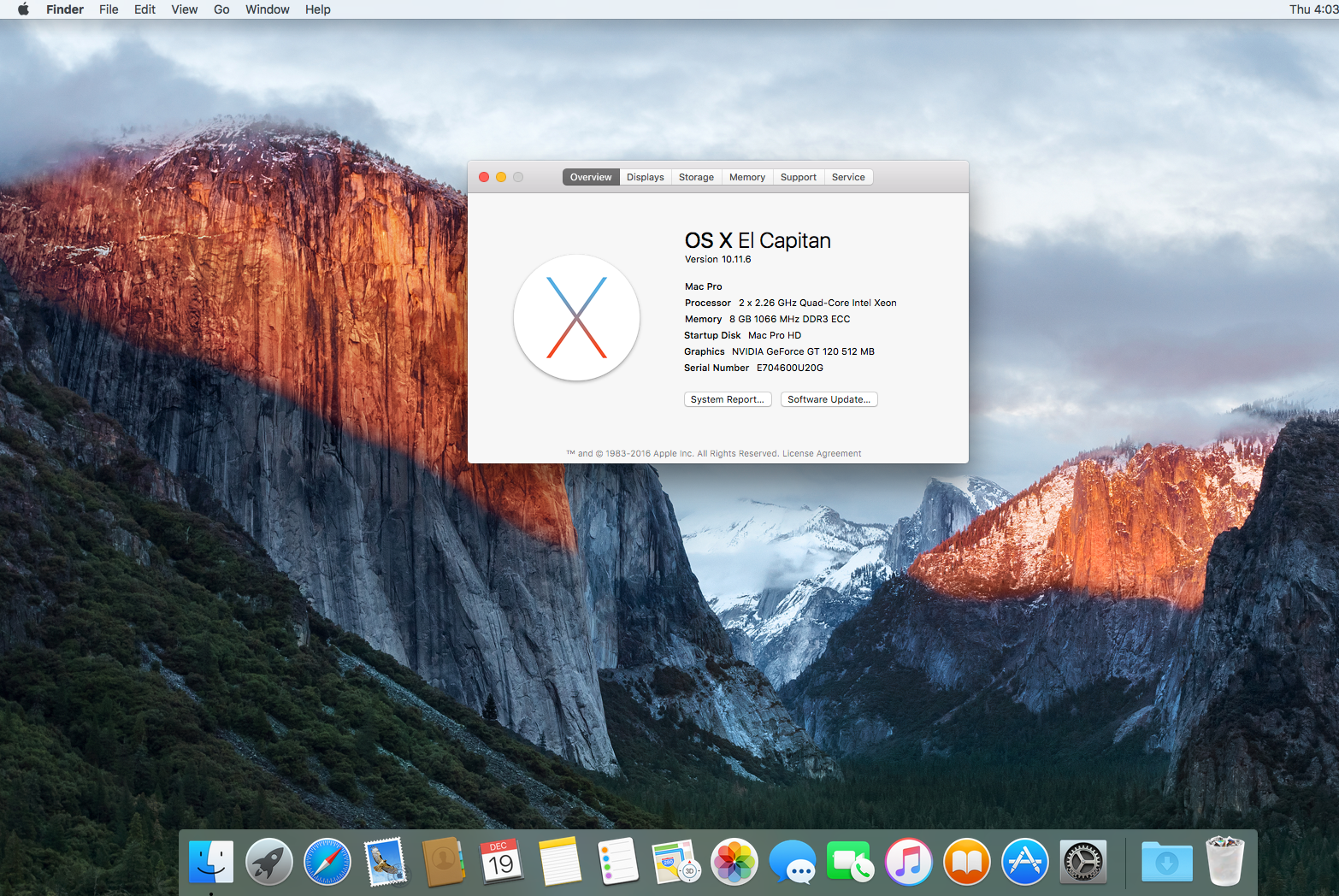
Task: Open the License Agreement link
Action: pyautogui.click(x=822, y=454)
